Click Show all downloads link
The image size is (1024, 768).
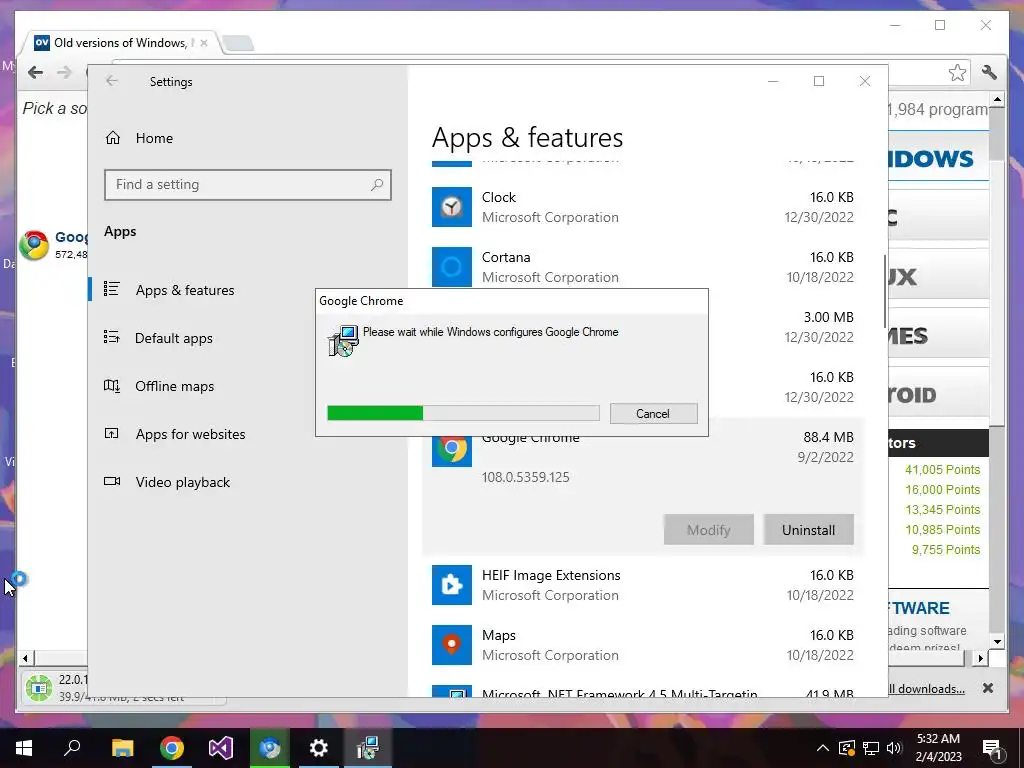[x=927, y=689]
